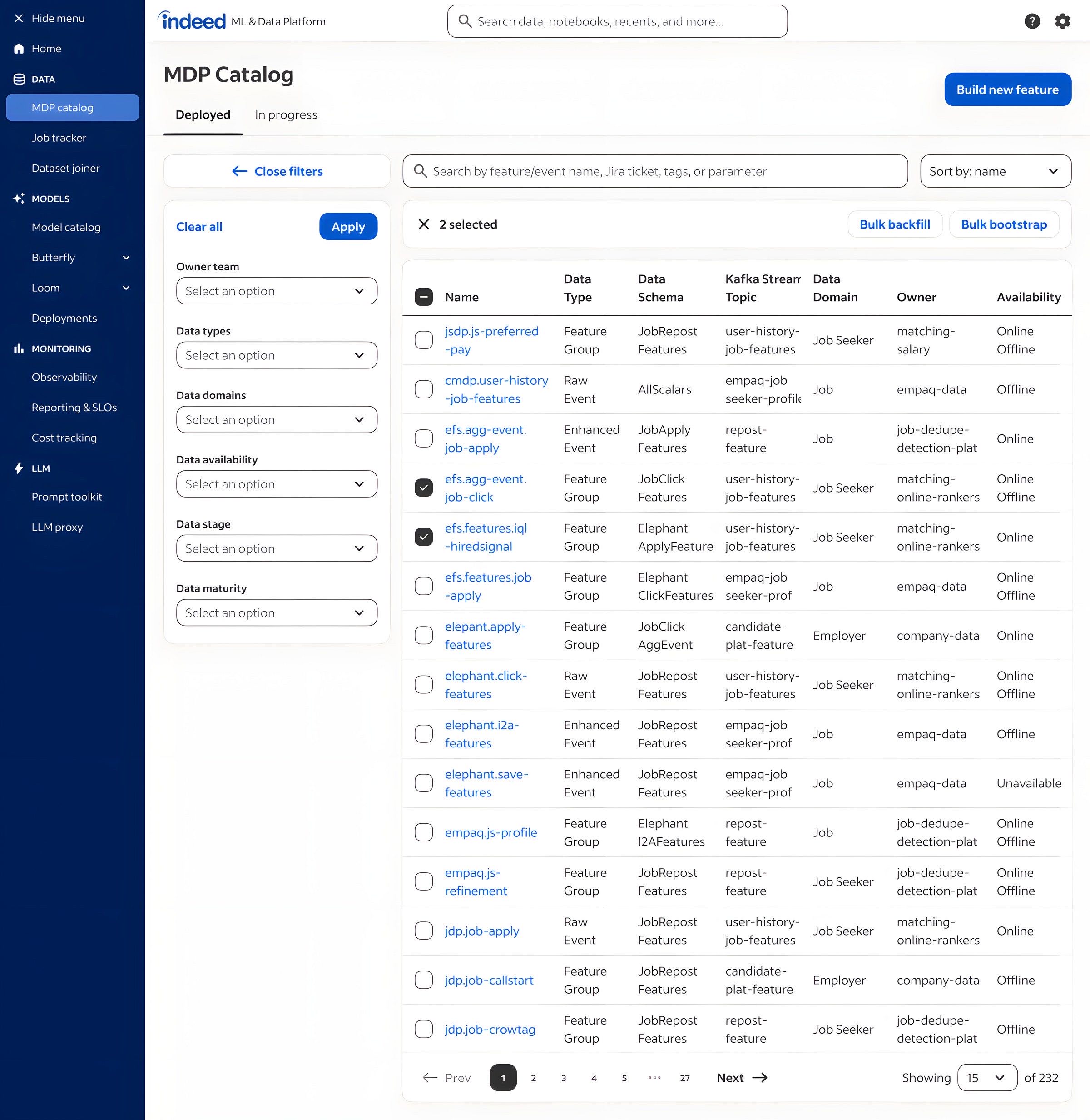Click the global search input field
The width and height of the screenshot is (1090, 1120).
pyautogui.click(x=617, y=21)
